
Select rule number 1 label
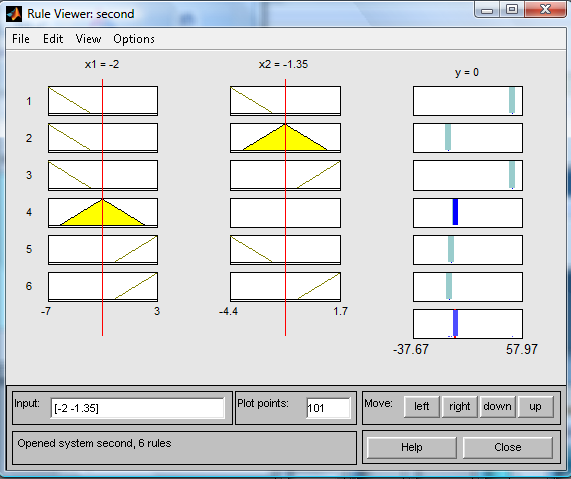point(29,101)
